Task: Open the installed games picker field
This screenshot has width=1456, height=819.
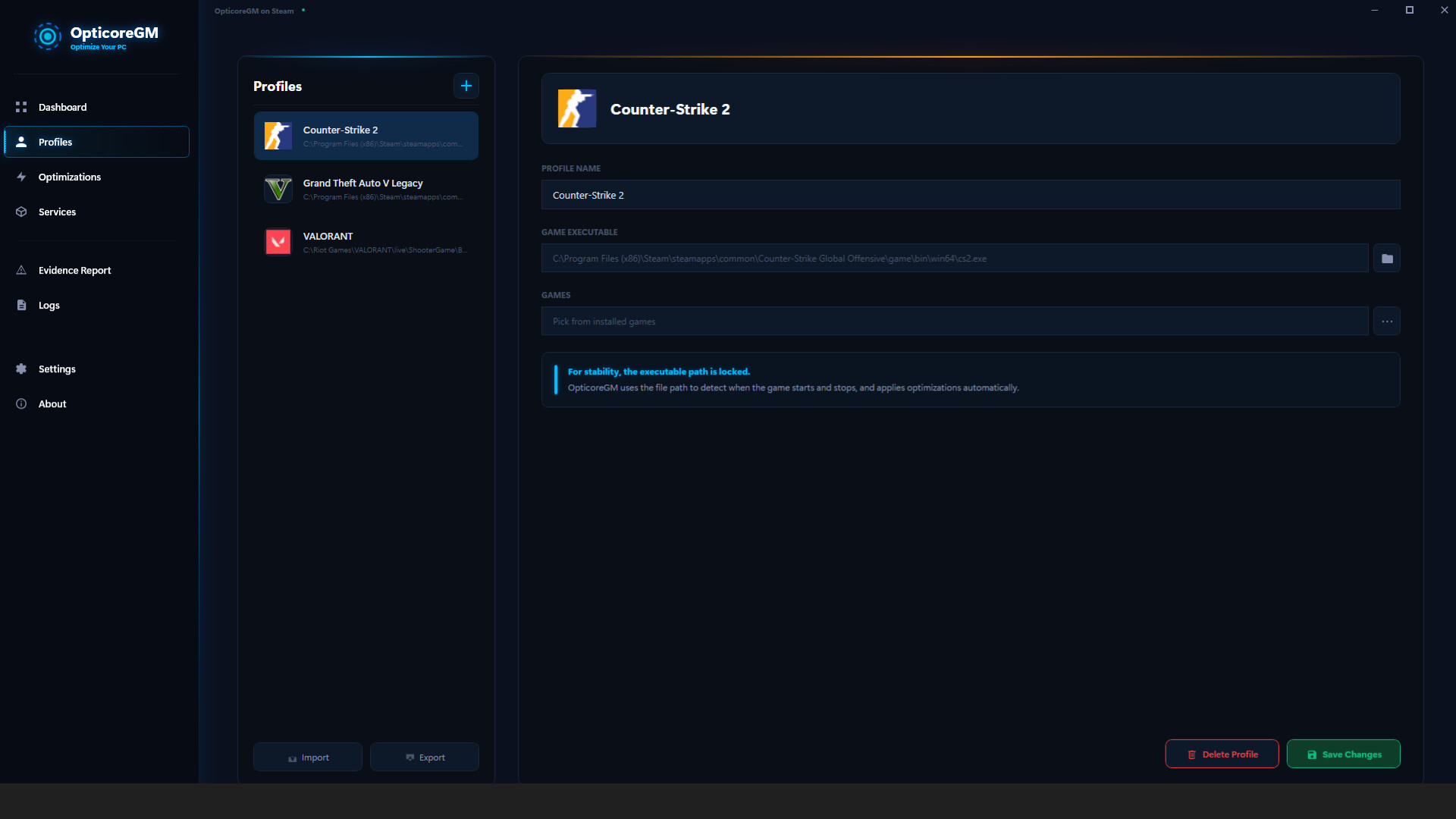Action: [x=954, y=321]
